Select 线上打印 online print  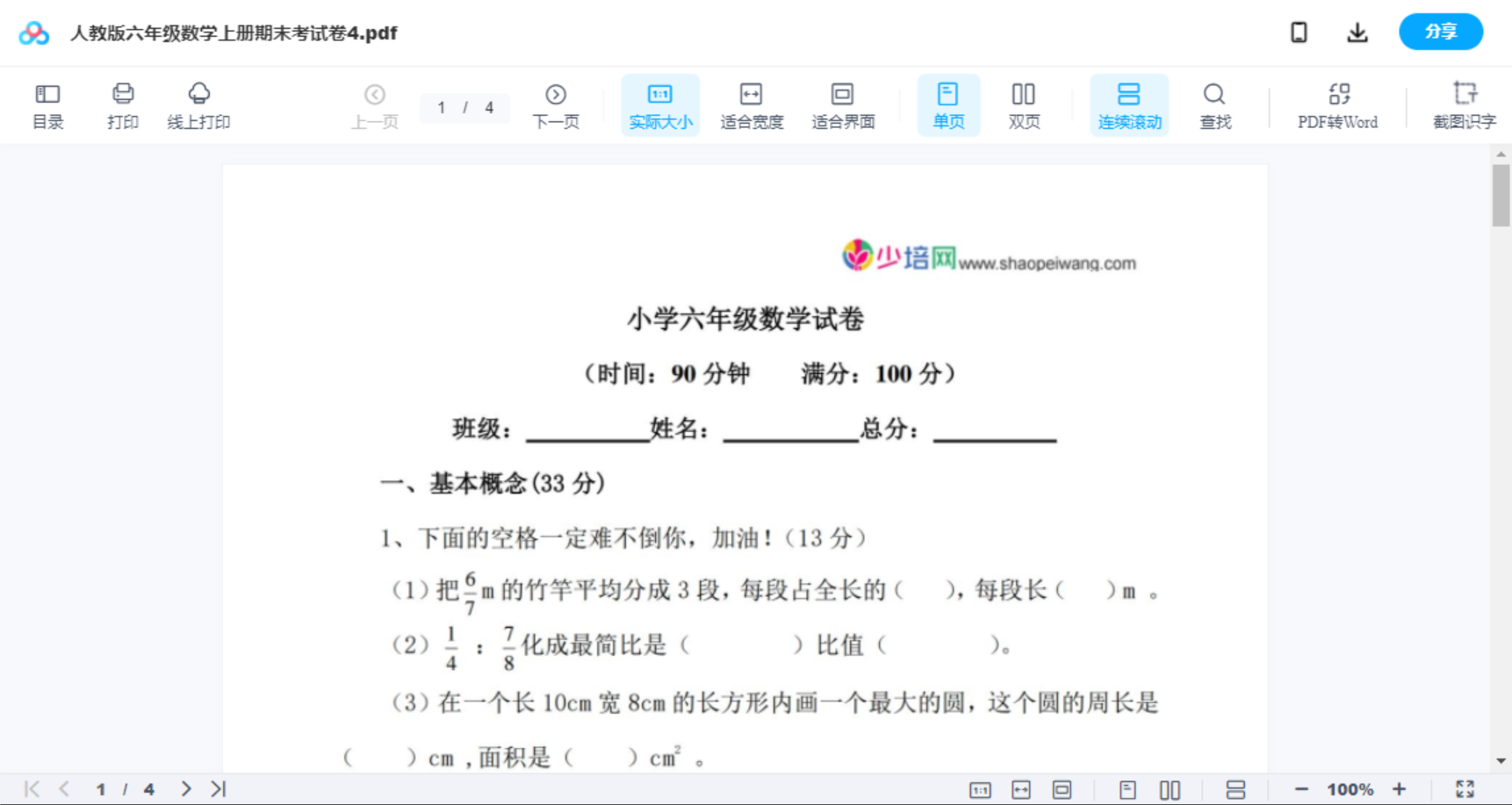(198, 105)
